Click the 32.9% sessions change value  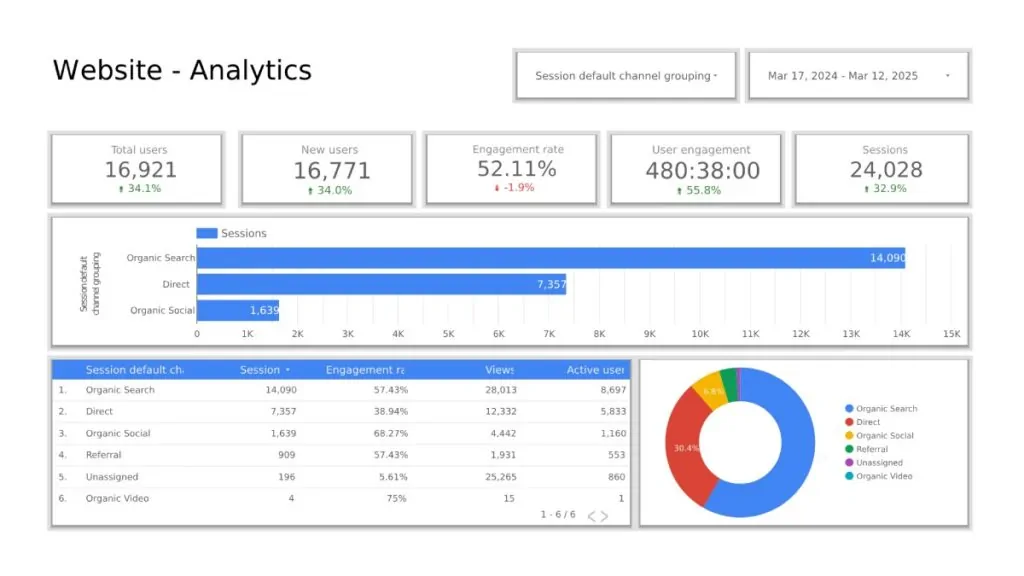coord(885,189)
